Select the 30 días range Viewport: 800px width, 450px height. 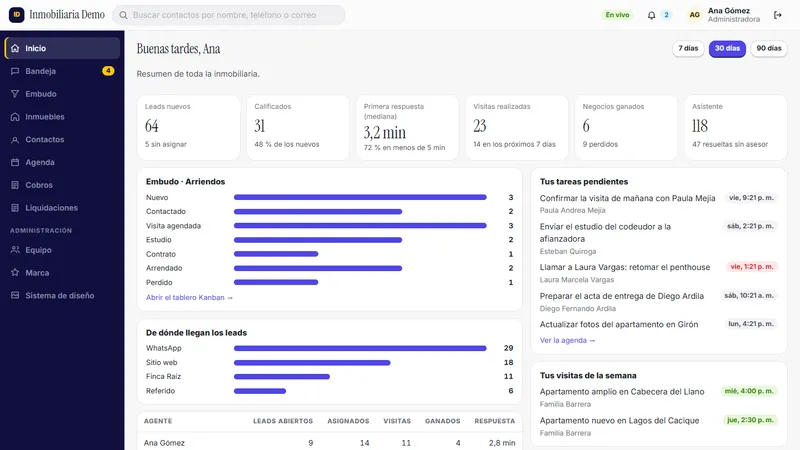(727, 48)
